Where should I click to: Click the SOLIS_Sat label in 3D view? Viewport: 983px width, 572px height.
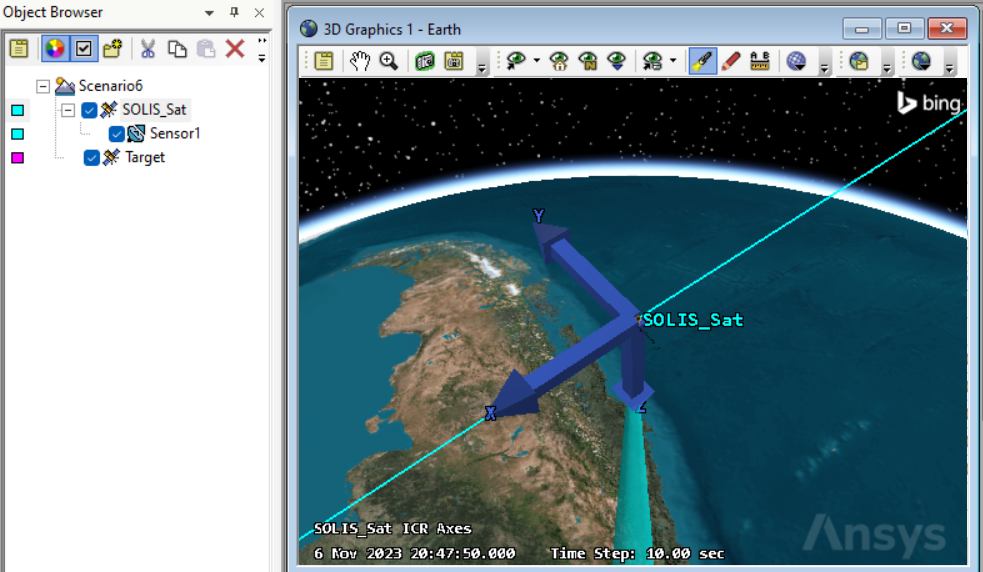693,320
